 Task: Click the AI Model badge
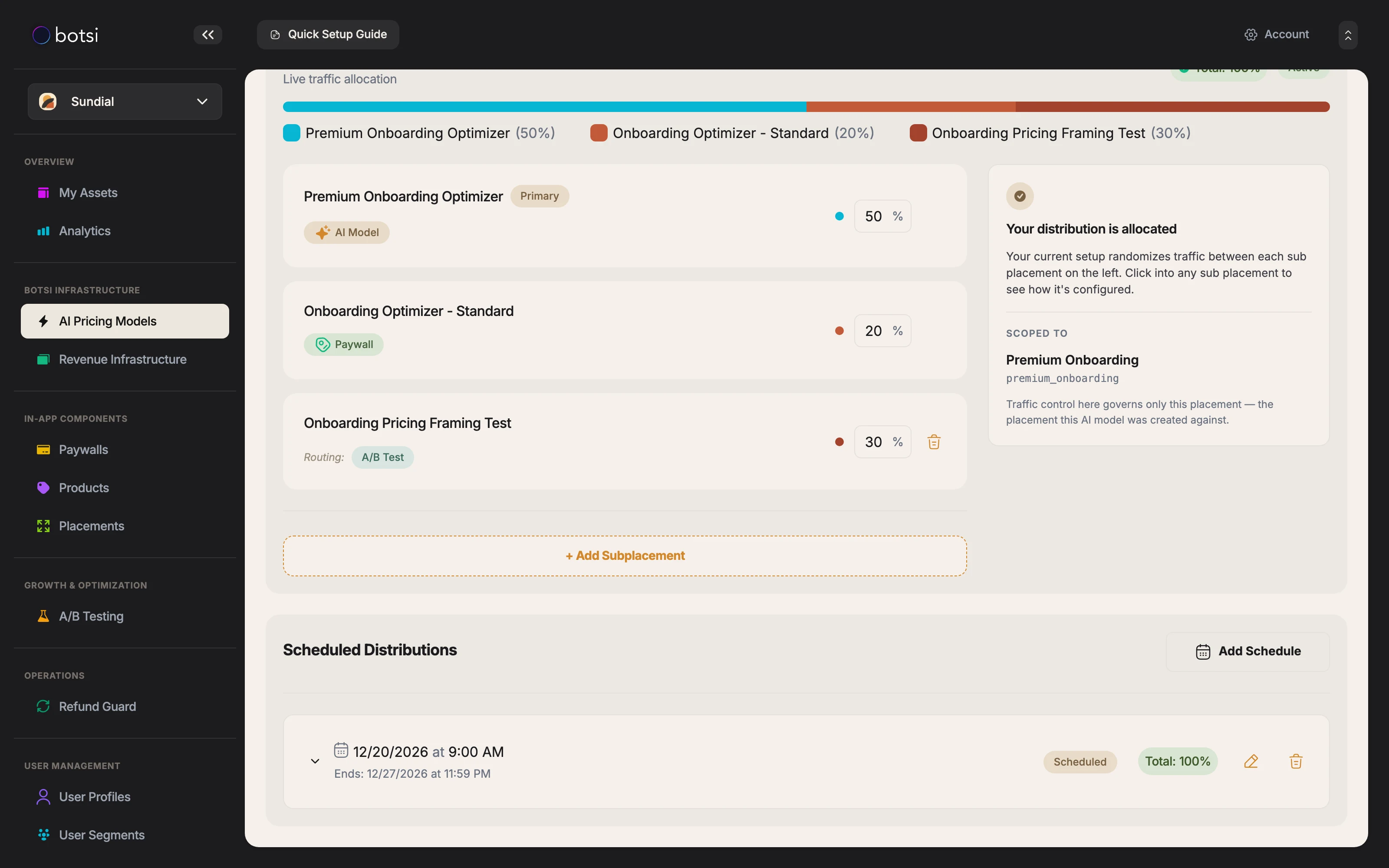[x=347, y=233]
